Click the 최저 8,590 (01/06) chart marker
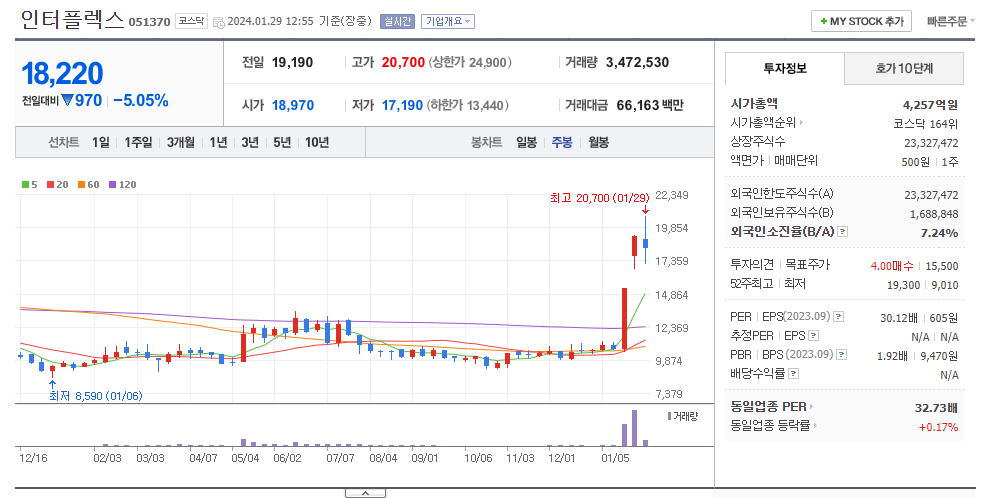This screenshot has height=498, width=993. tap(96, 396)
